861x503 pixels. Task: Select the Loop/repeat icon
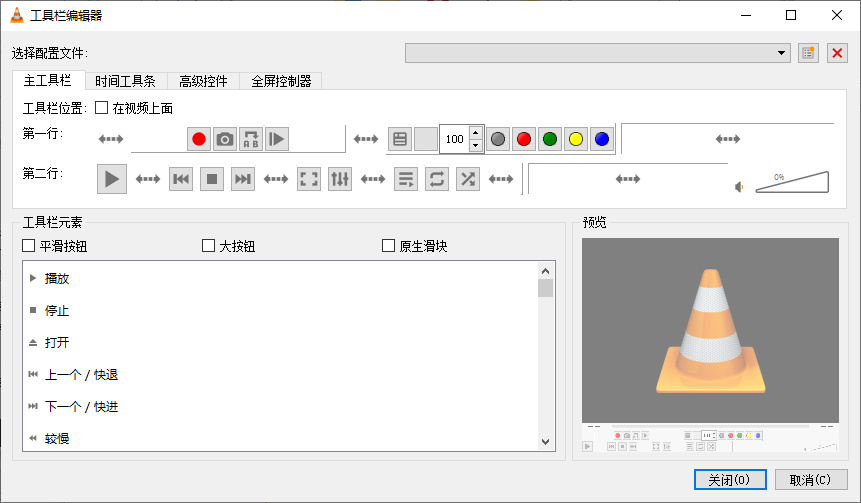pyautogui.click(x=437, y=179)
